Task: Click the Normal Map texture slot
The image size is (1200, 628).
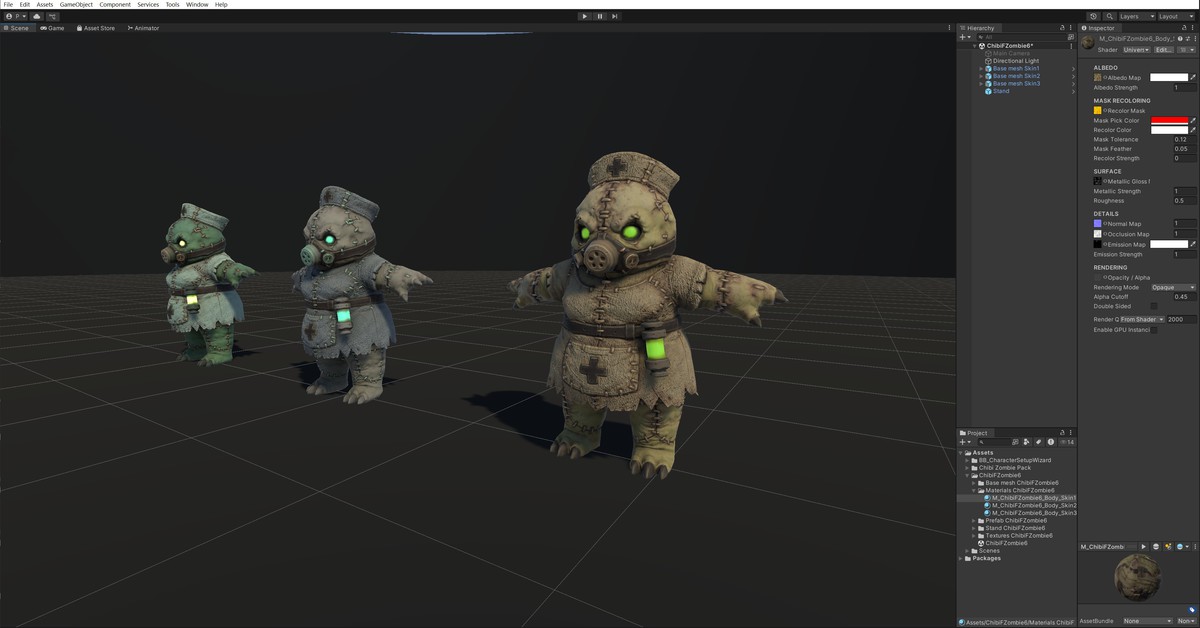Action: 1097,224
